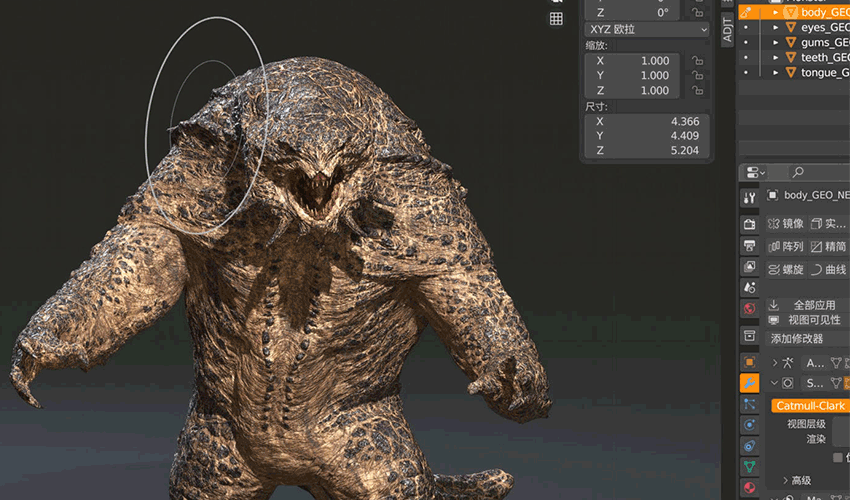Image resolution: width=850 pixels, height=500 pixels.
Task: Click the armature modifier icon
Action: [x=788, y=362]
